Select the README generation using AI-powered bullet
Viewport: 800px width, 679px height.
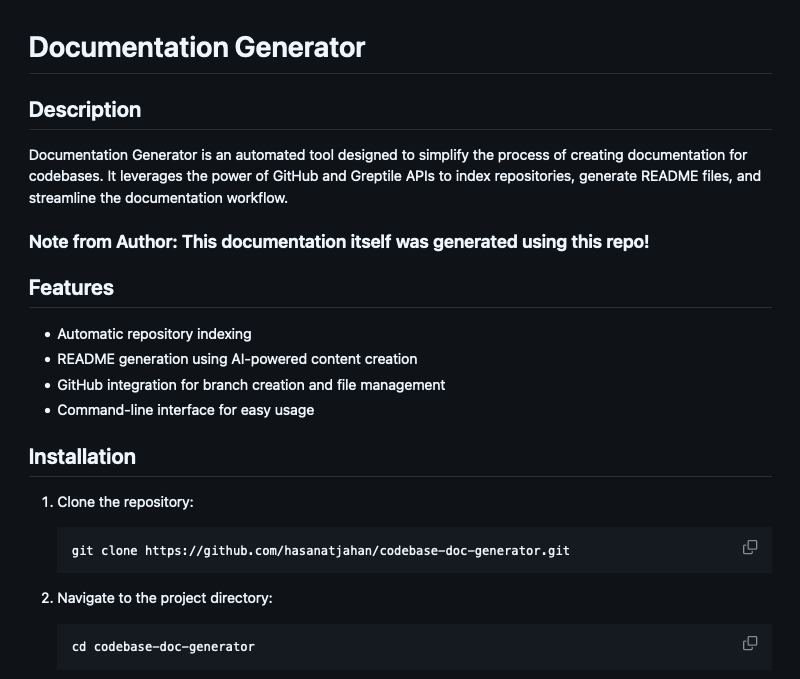(237, 359)
